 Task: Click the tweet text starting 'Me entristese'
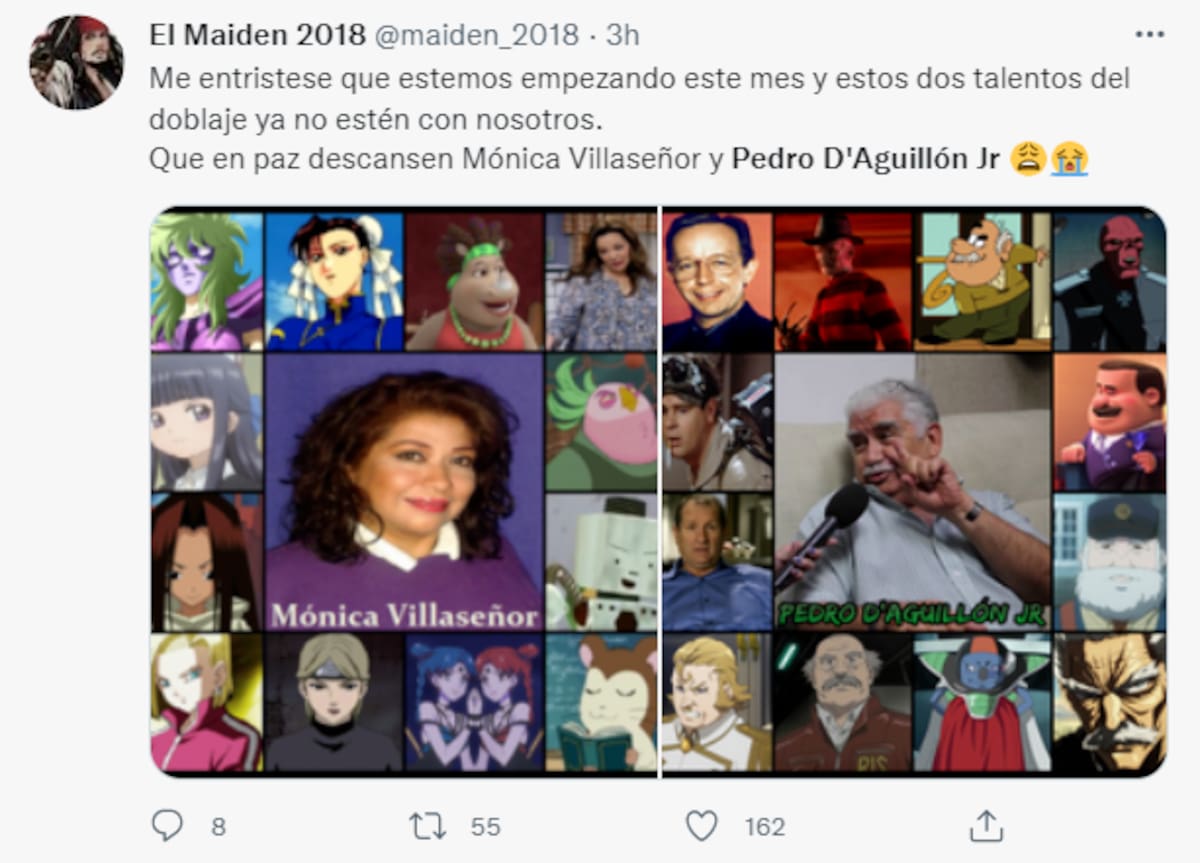pyautogui.click(x=640, y=118)
